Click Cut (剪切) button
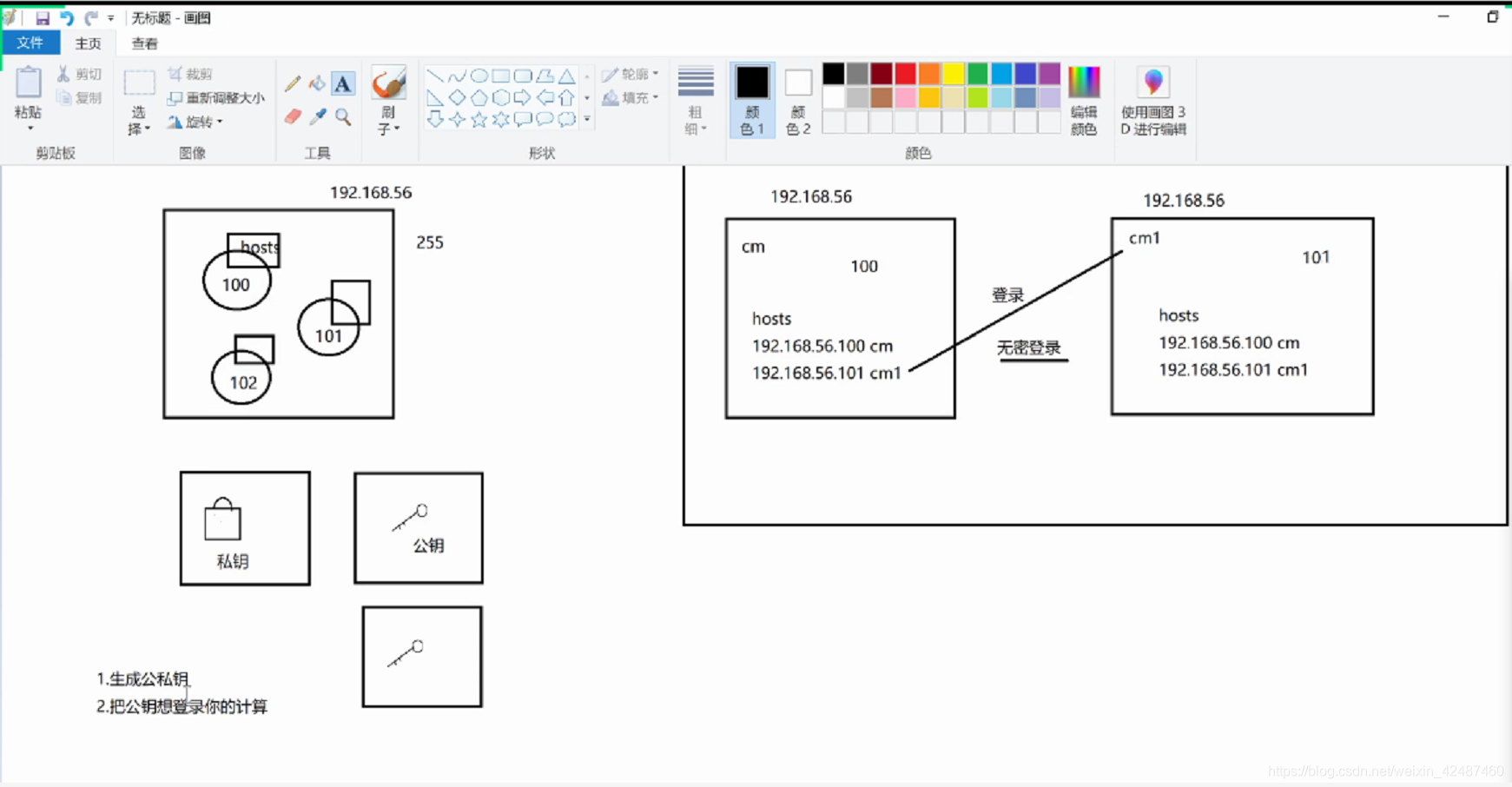Viewport: 1512px width, 787px height. 79,75
